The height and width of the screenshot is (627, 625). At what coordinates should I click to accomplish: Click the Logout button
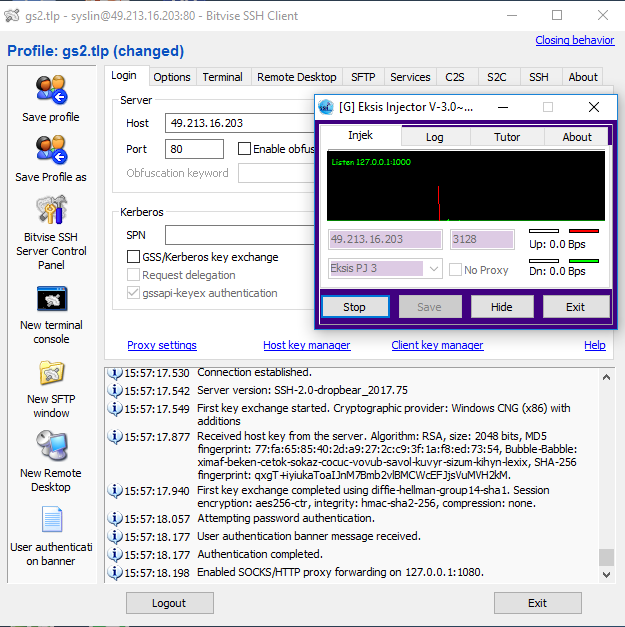coord(170,603)
